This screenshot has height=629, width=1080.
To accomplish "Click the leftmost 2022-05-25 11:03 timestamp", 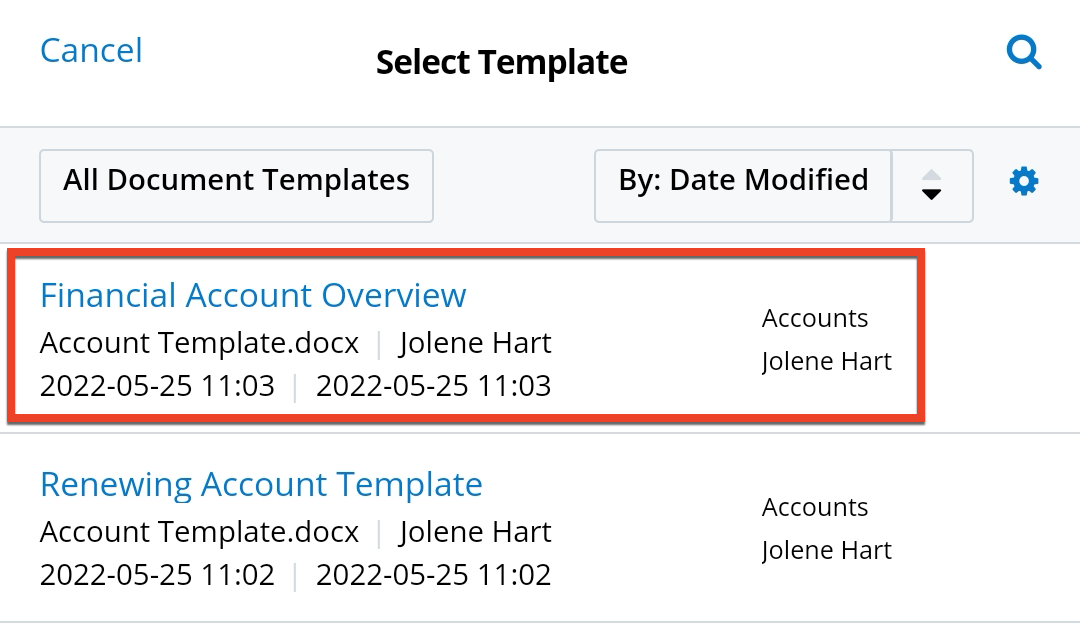I will coord(157,387).
